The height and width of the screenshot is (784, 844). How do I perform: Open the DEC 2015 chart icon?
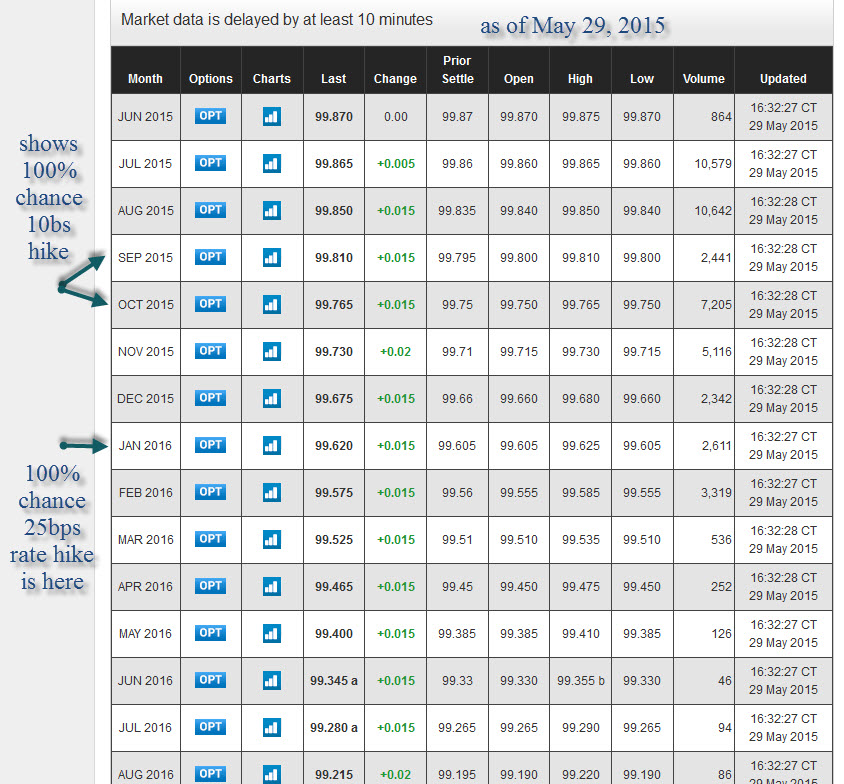(272, 399)
